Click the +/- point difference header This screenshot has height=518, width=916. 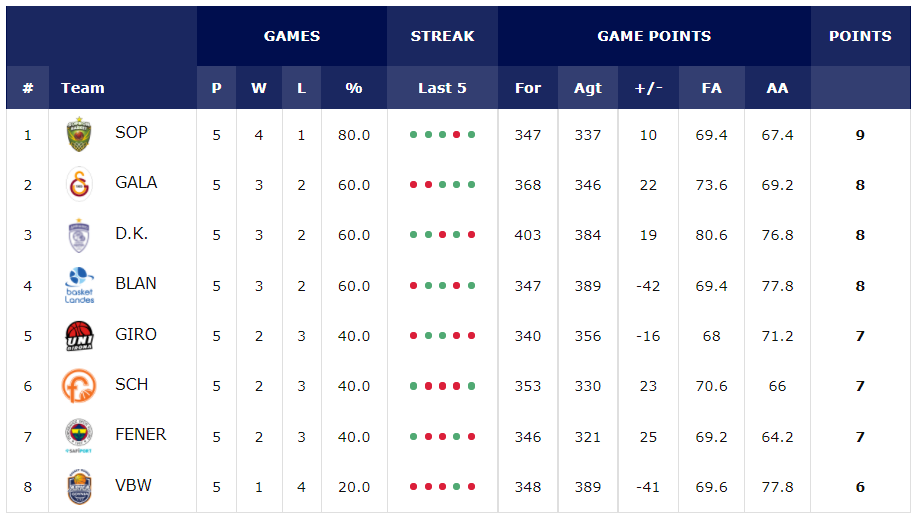[x=648, y=88]
